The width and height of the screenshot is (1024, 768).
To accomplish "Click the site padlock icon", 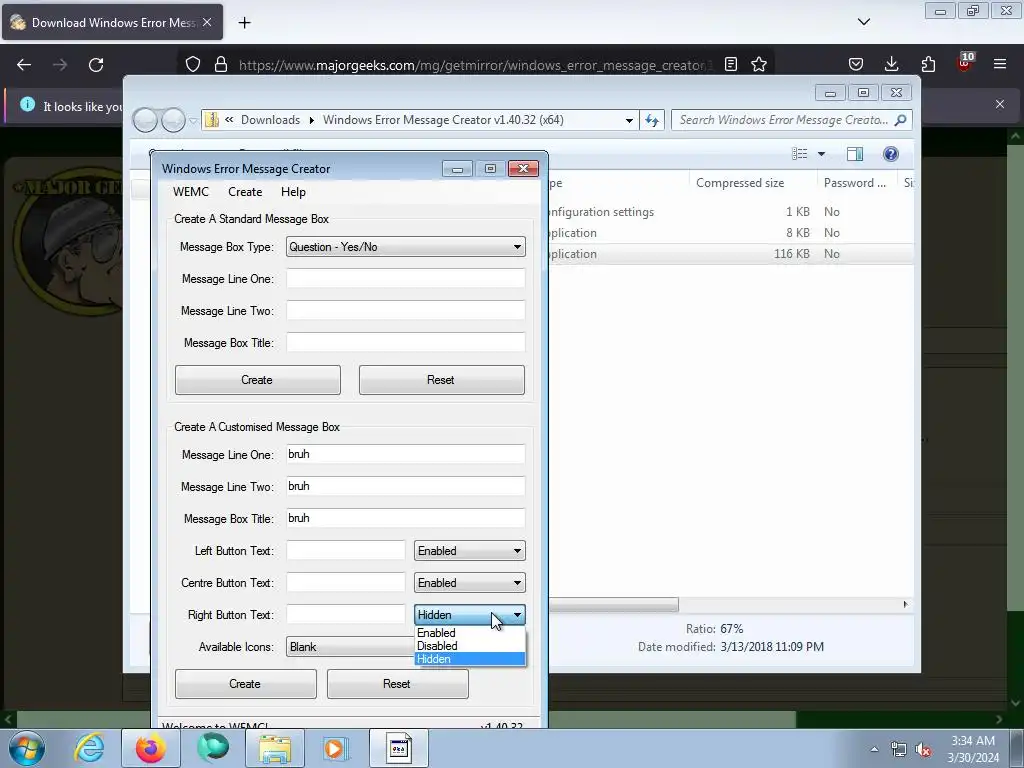I will click(221, 65).
